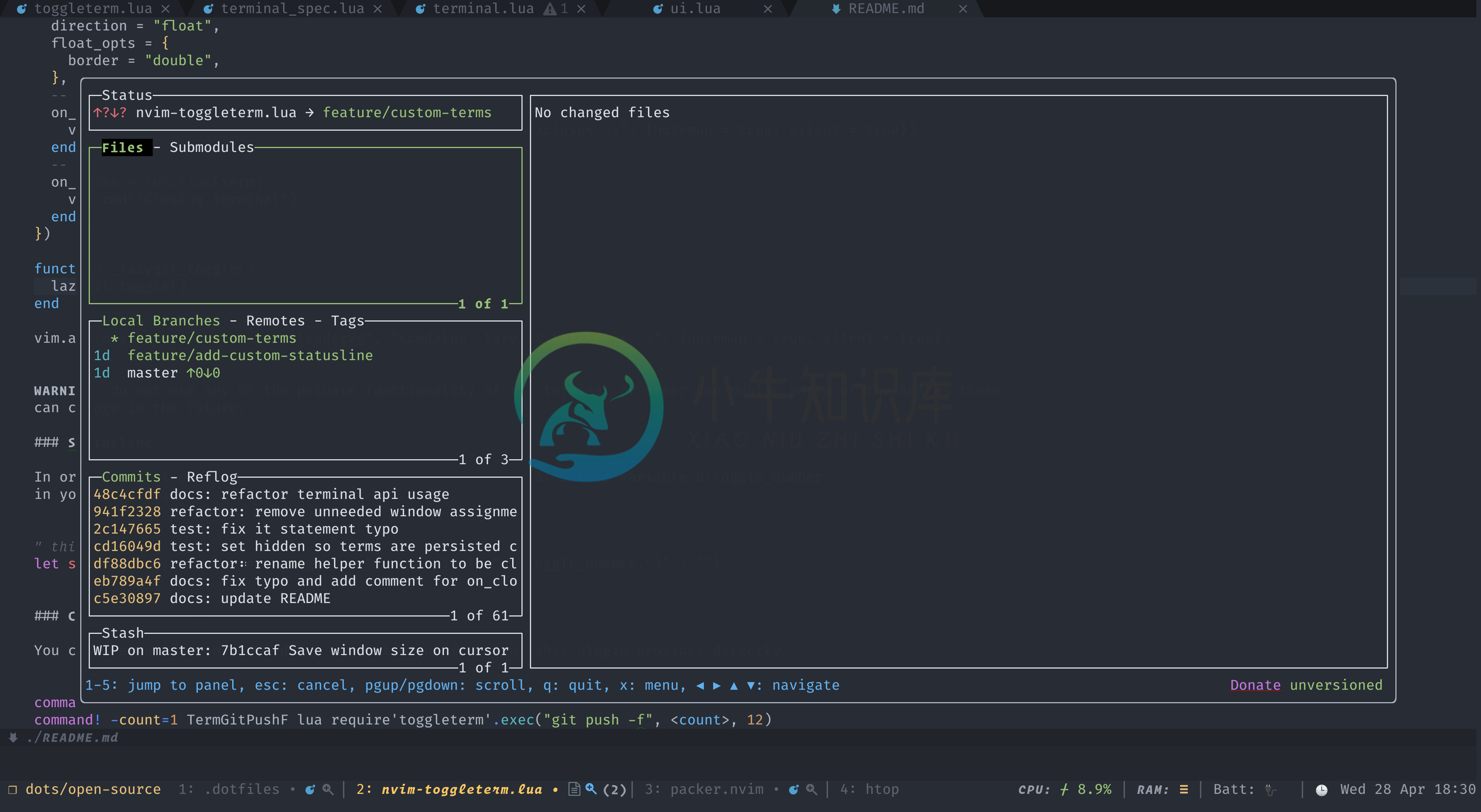Close the toggleterm.lua buffer tab
The height and width of the screenshot is (812, 1481).
(x=165, y=8)
